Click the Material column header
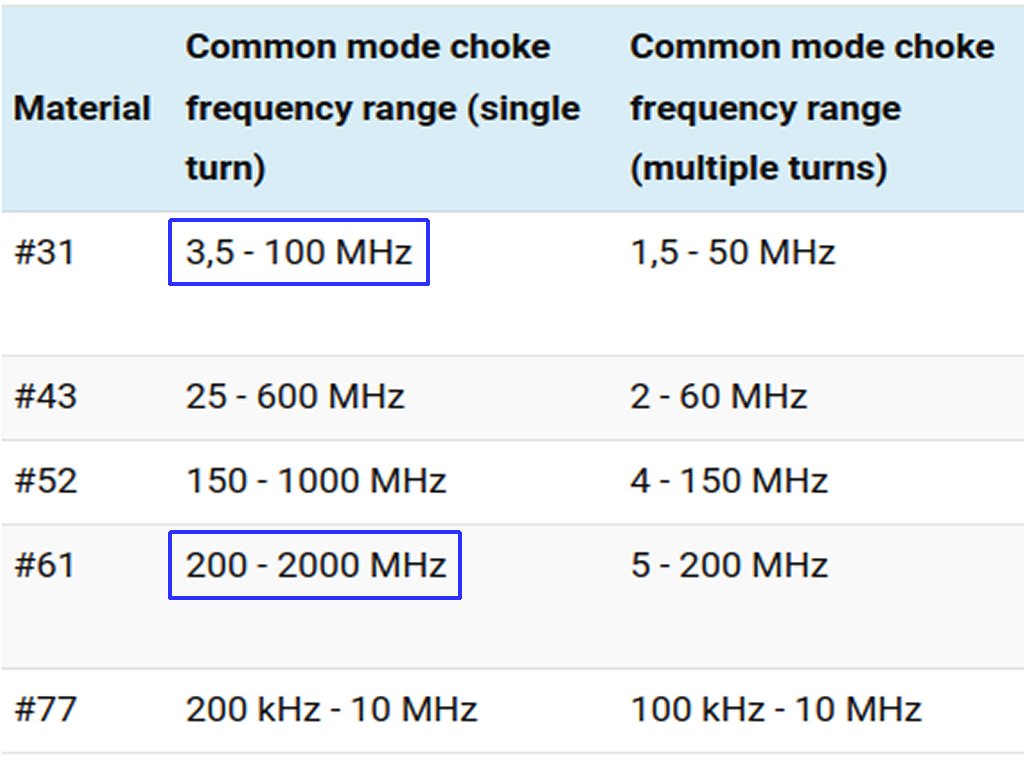The height and width of the screenshot is (768, 1024). (82, 108)
